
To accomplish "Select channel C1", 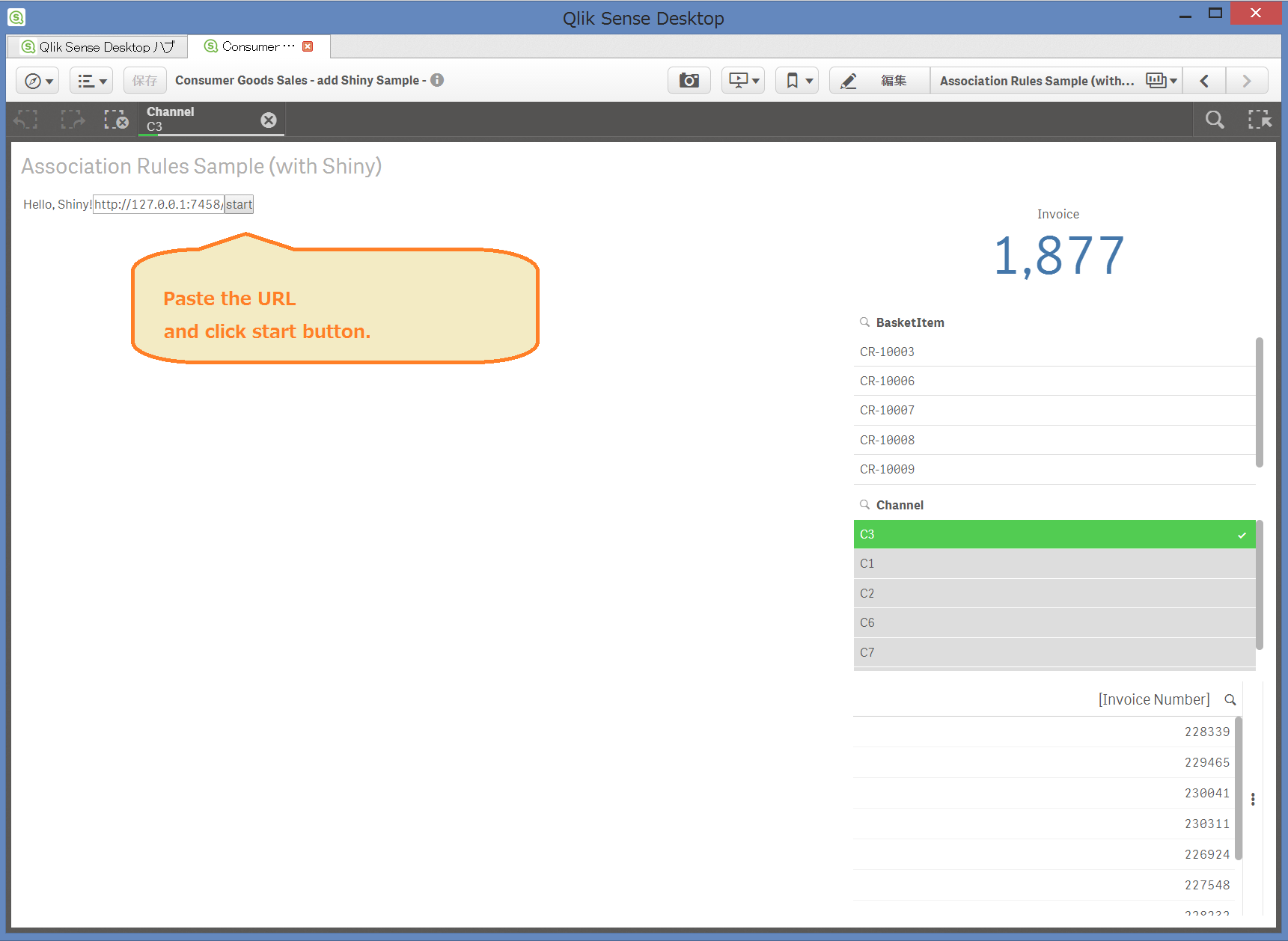I will click(x=1054, y=563).
